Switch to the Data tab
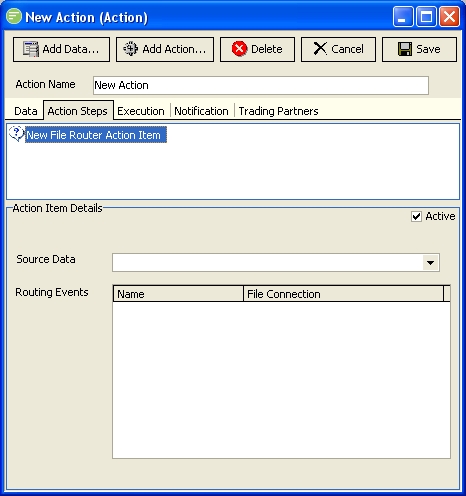Image resolution: width=466 pixels, height=496 pixels. tap(26, 111)
